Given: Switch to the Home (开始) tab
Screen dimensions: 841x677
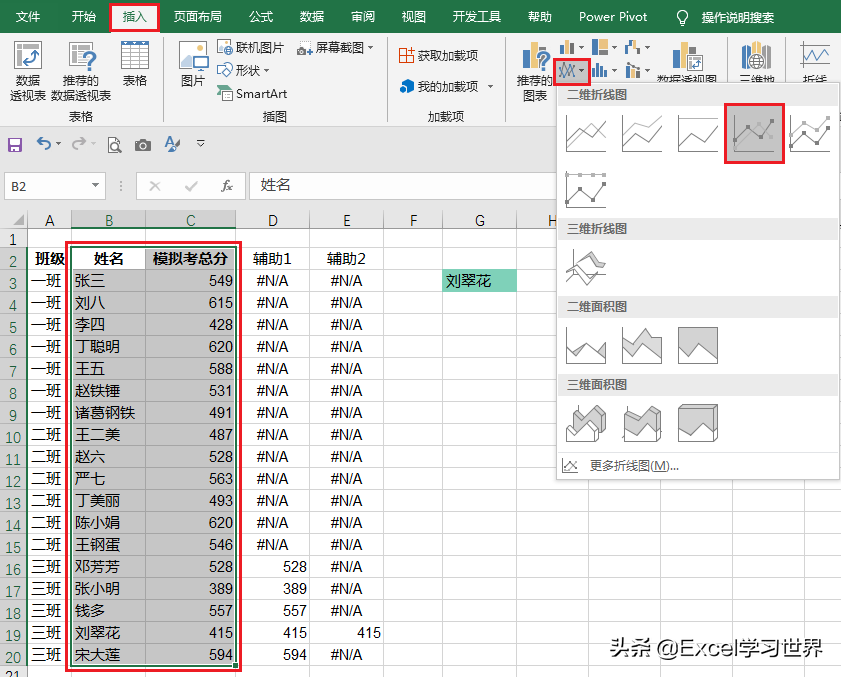Looking at the screenshot, I should tap(84, 17).
